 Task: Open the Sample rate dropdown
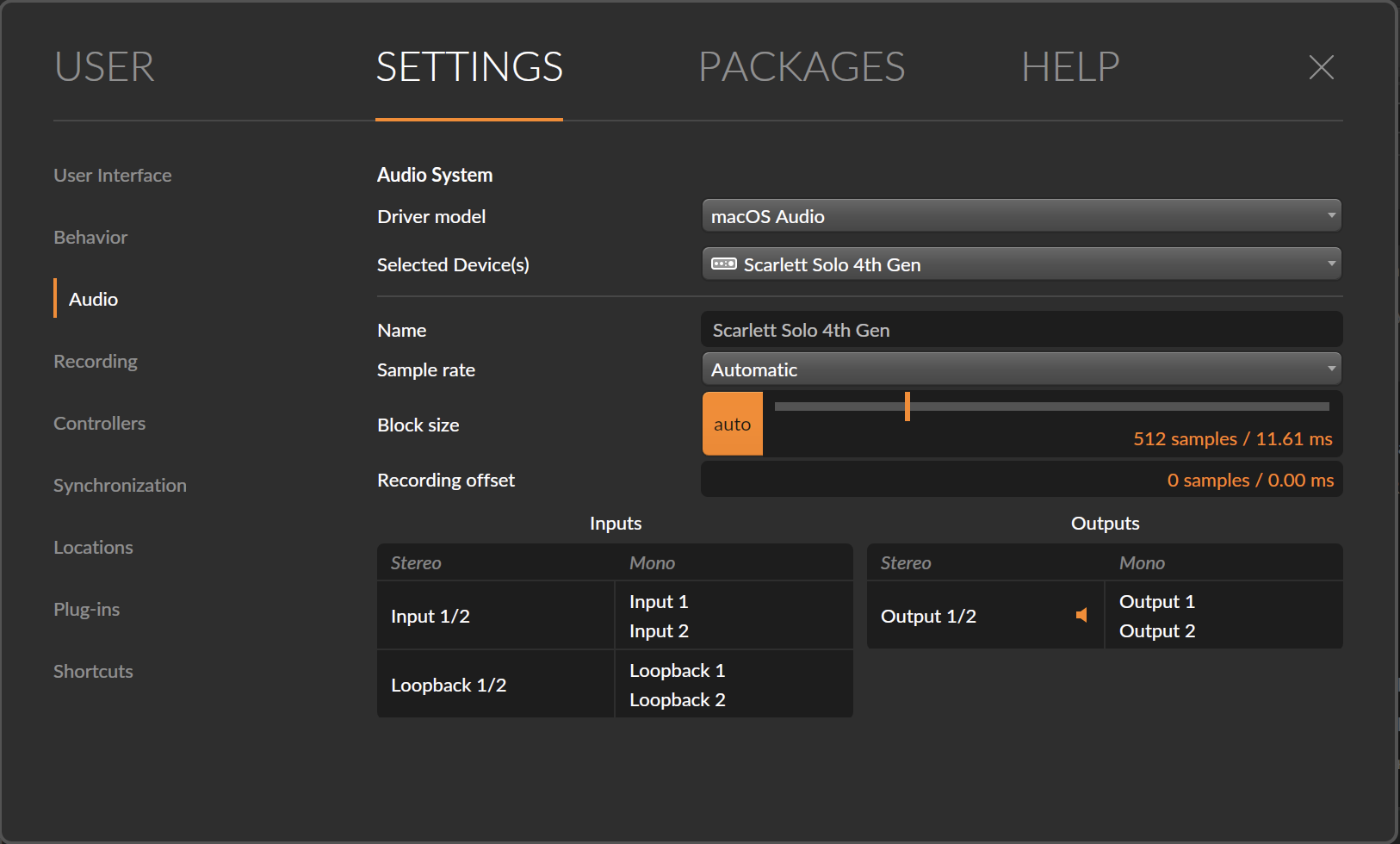pyautogui.click(x=1021, y=369)
